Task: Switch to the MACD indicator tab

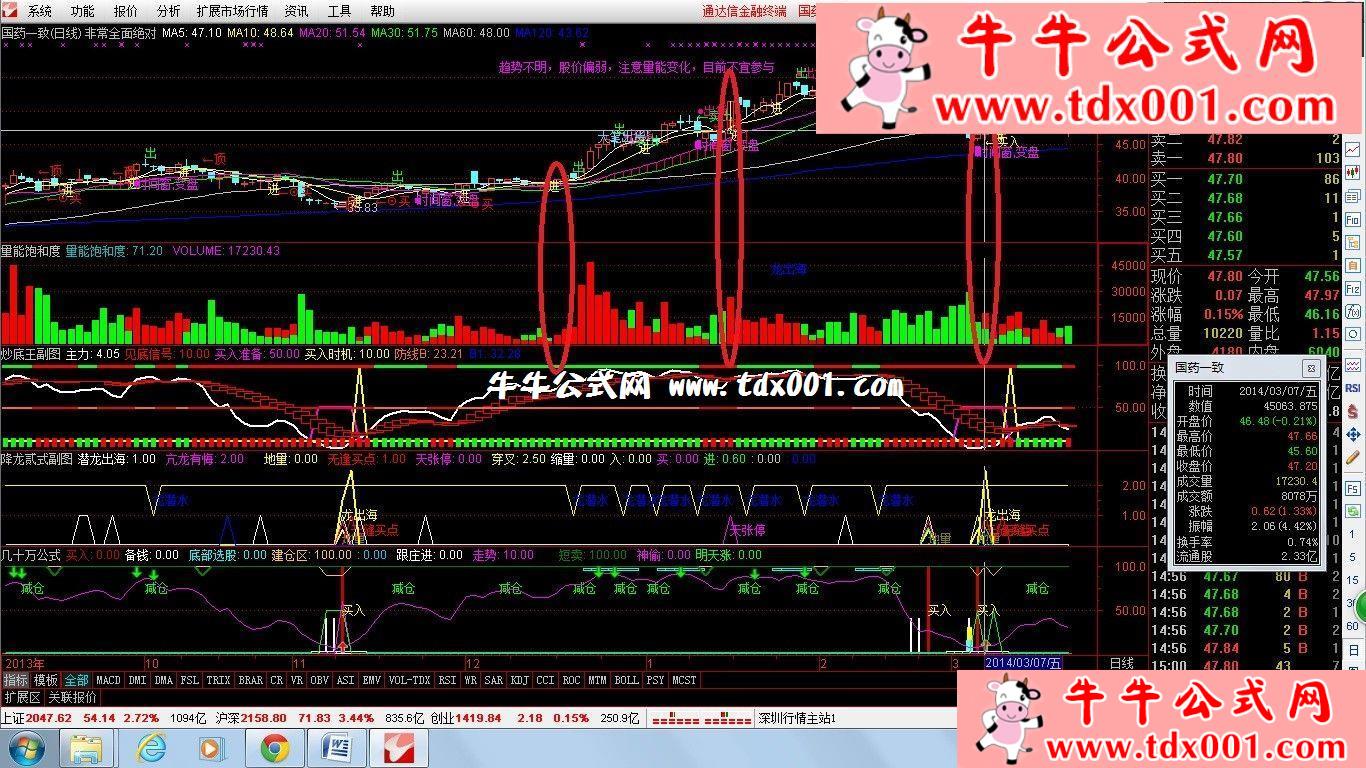Action: click(x=108, y=680)
